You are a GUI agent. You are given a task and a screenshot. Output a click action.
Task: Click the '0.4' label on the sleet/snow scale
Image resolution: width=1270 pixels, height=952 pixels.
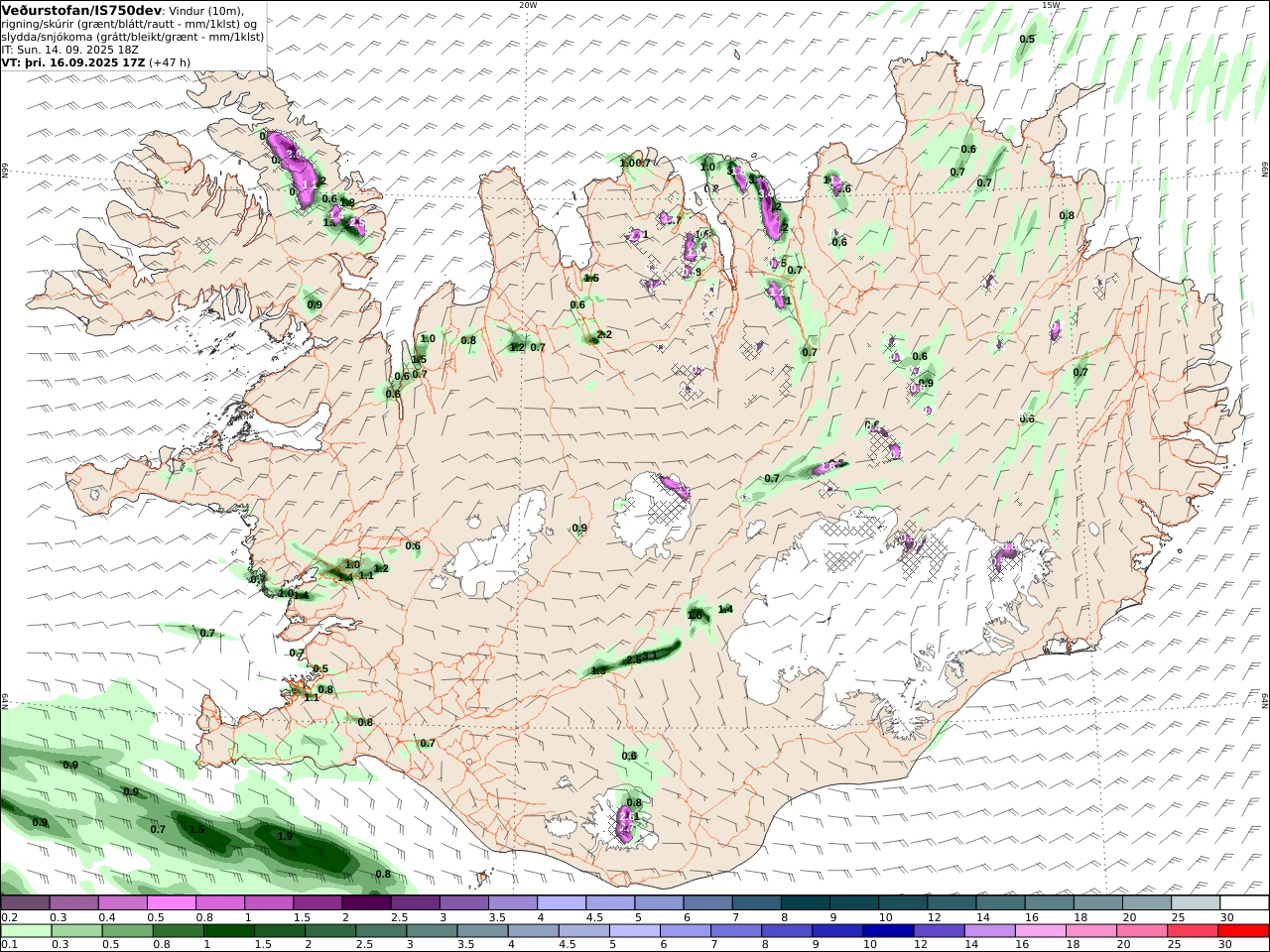(x=106, y=917)
